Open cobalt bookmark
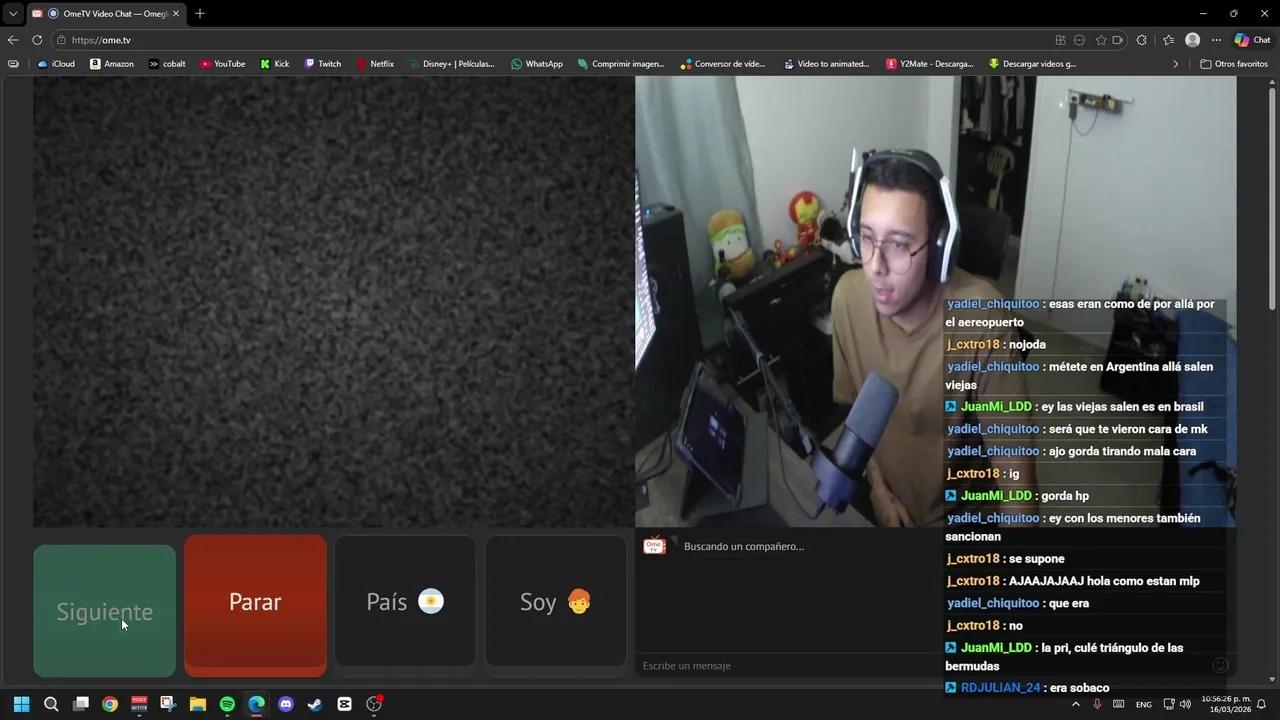Viewport: 1280px width, 720px height. [166, 64]
